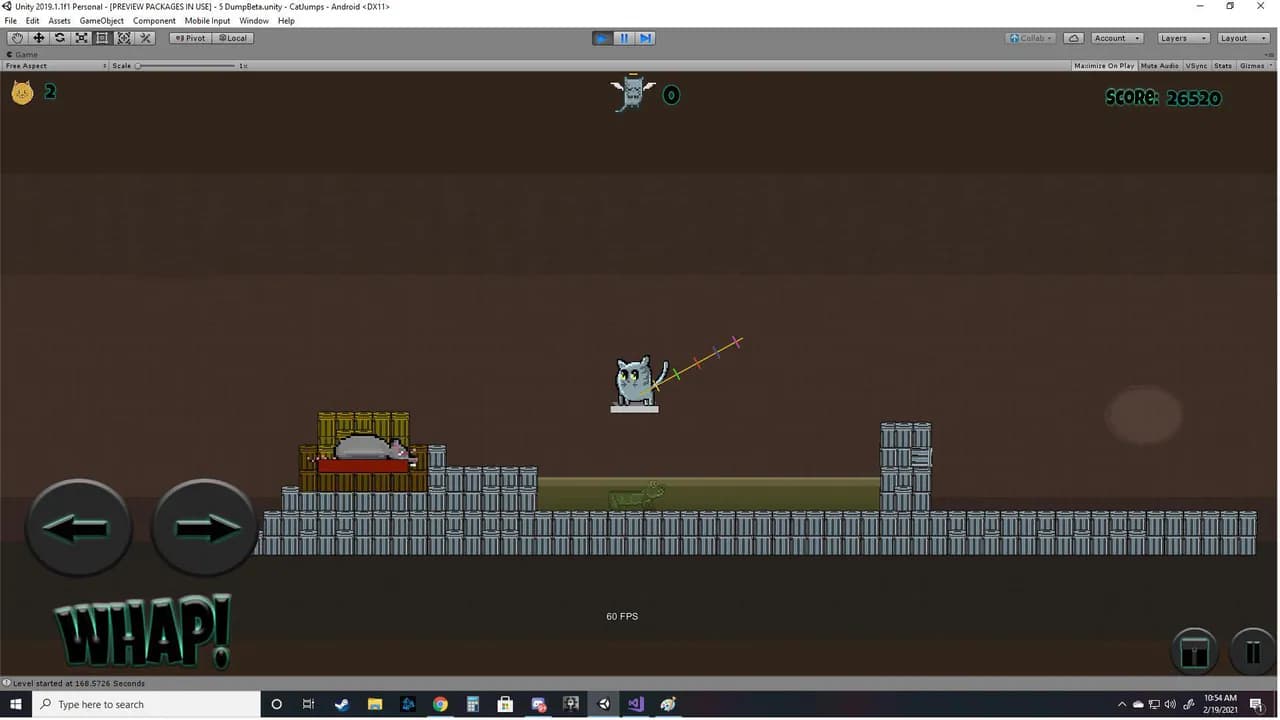The height and width of the screenshot is (720, 1280).
Task: Advance one frame with Step button
Action: click(x=645, y=38)
